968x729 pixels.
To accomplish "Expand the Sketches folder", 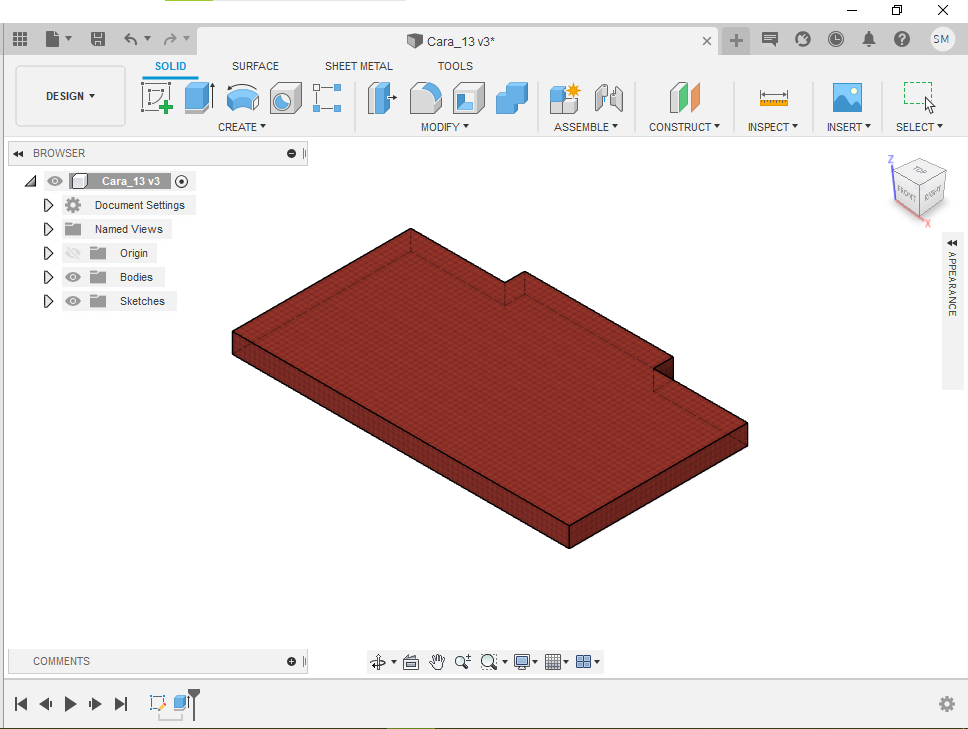I will tap(48, 301).
